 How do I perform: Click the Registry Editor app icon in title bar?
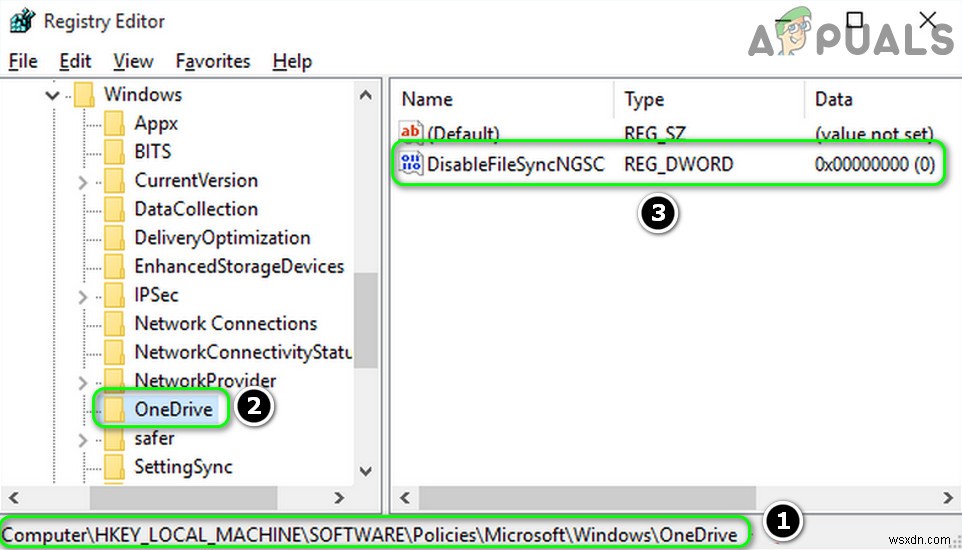click(x=22, y=21)
